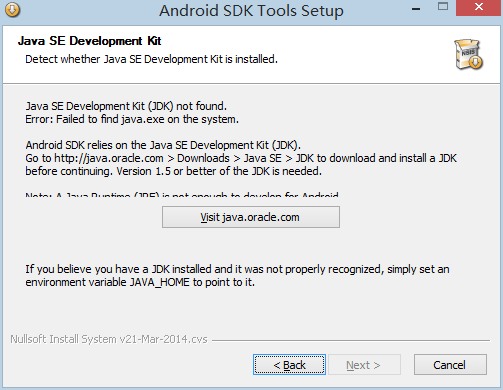The image size is (503, 390).
Task: Click the 'environment variable JAVA_HOME' line
Action: point(140,282)
